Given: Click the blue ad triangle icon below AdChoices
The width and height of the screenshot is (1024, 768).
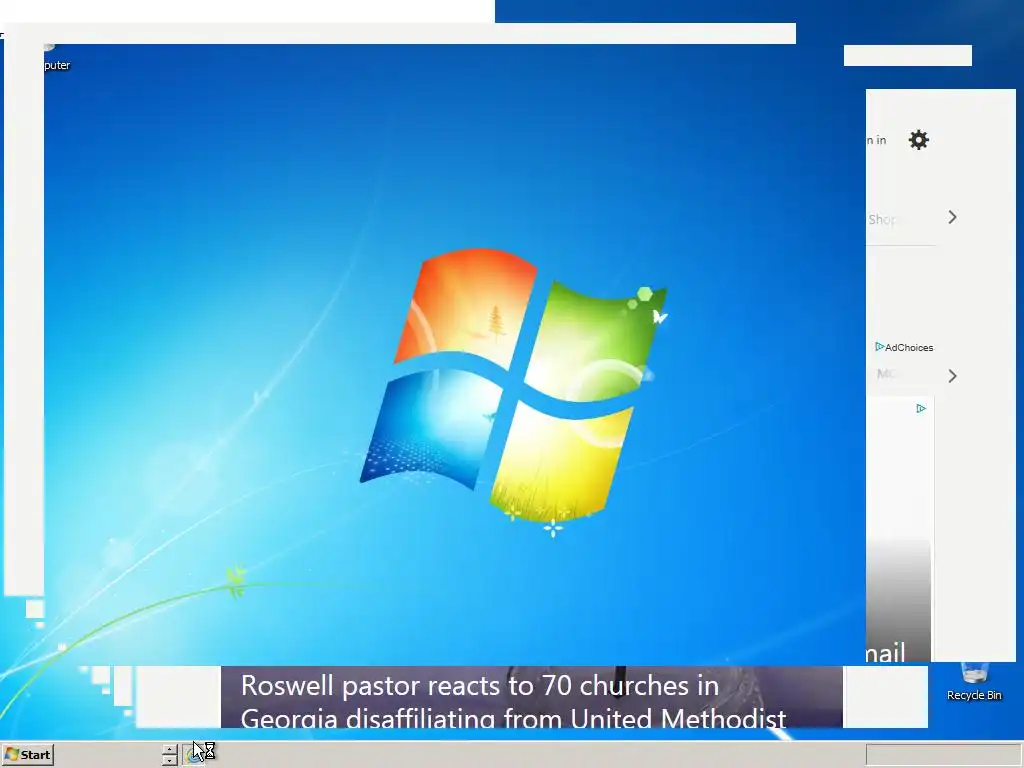Looking at the screenshot, I should [921, 409].
